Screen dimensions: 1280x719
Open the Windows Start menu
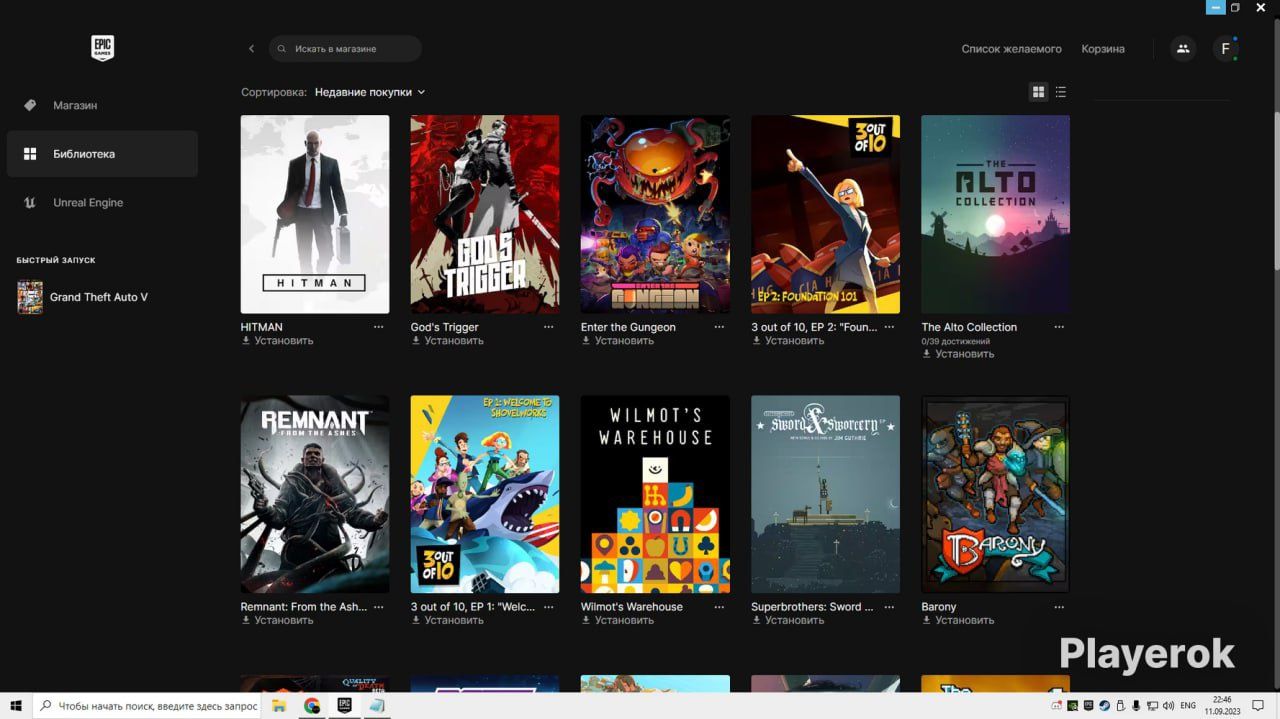pyautogui.click(x=16, y=706)
